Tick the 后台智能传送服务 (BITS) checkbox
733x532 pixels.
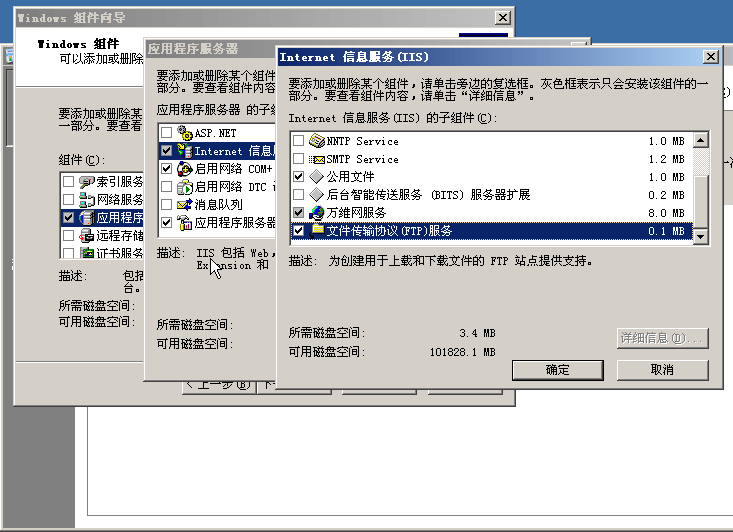(x=298, y=194)
